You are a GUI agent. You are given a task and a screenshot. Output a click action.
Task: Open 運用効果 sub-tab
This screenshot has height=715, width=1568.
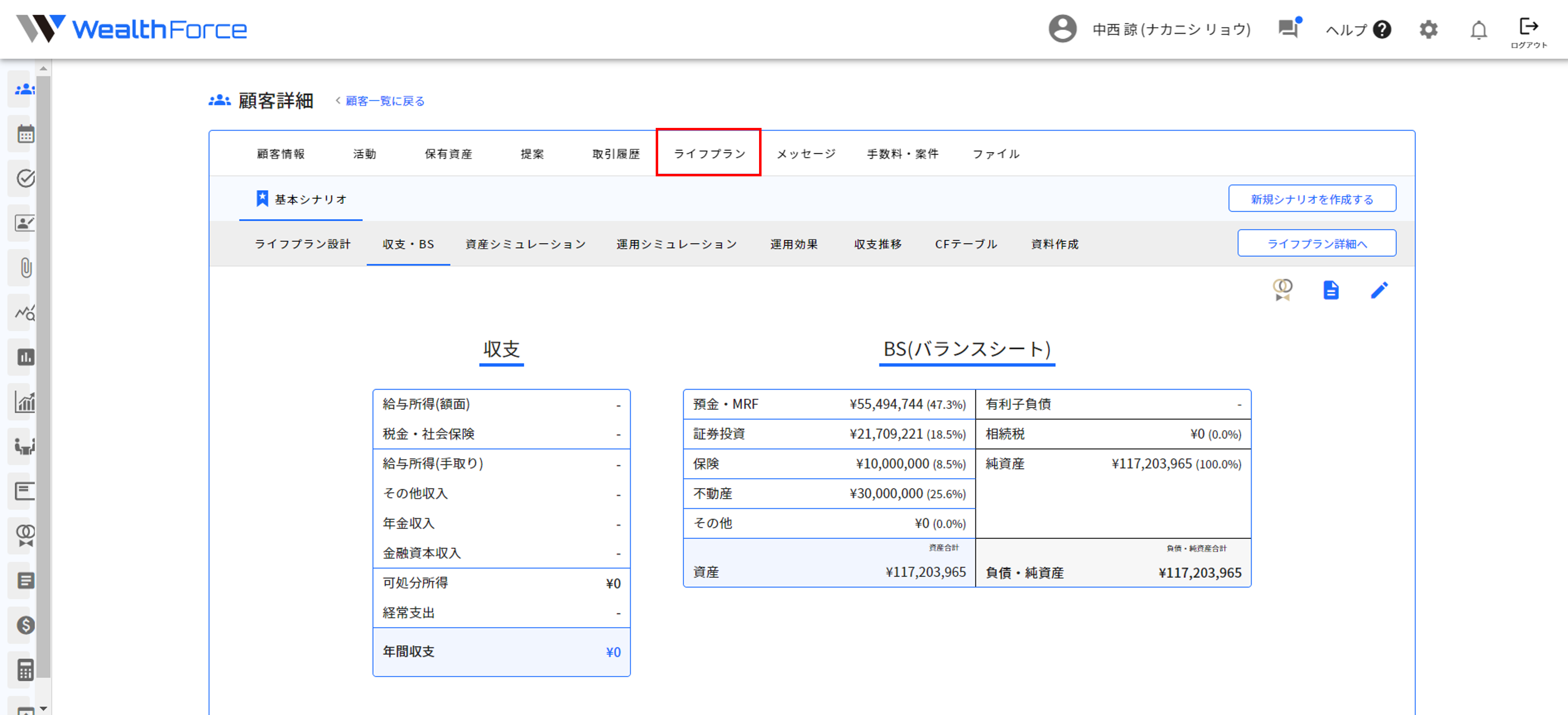pyautogui.click(x=794, y=244)
